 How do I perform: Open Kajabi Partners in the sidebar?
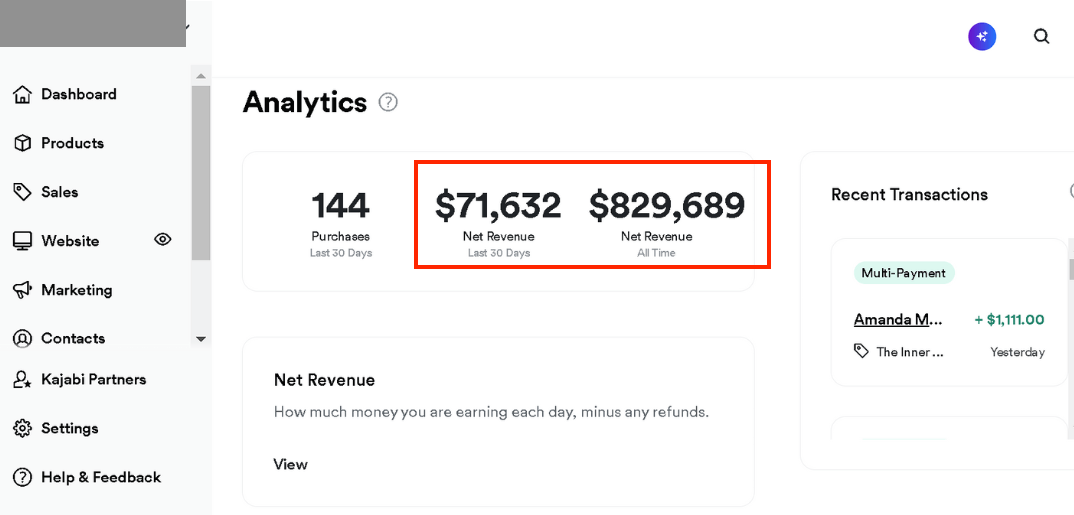coord(93,380)
